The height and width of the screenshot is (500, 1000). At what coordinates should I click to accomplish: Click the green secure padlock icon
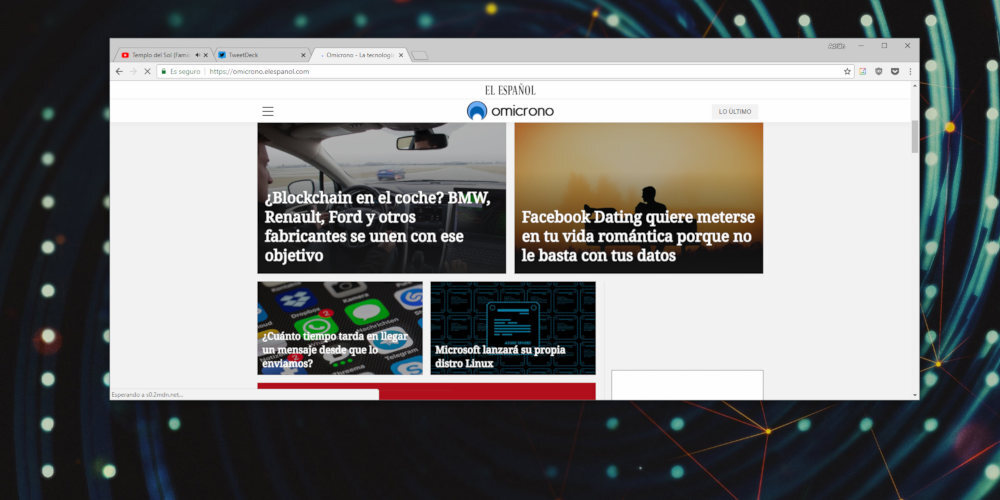(x=164, y=71)
